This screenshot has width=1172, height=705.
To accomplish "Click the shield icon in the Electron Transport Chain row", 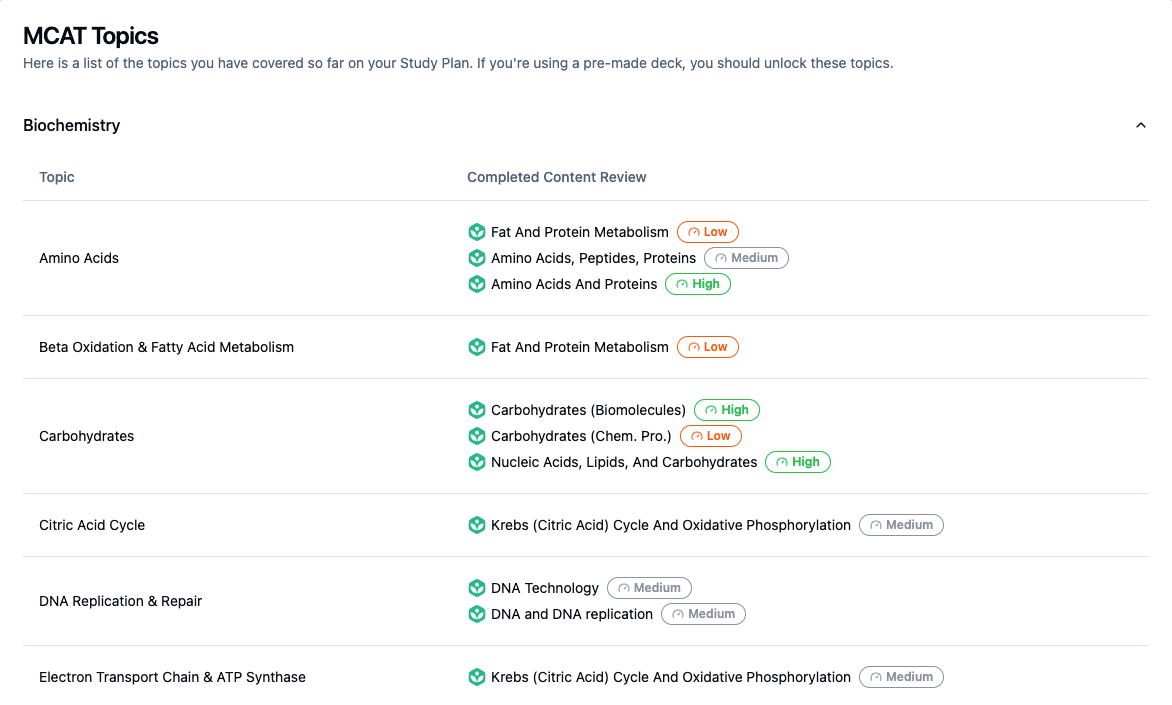I will click(477, 677).
